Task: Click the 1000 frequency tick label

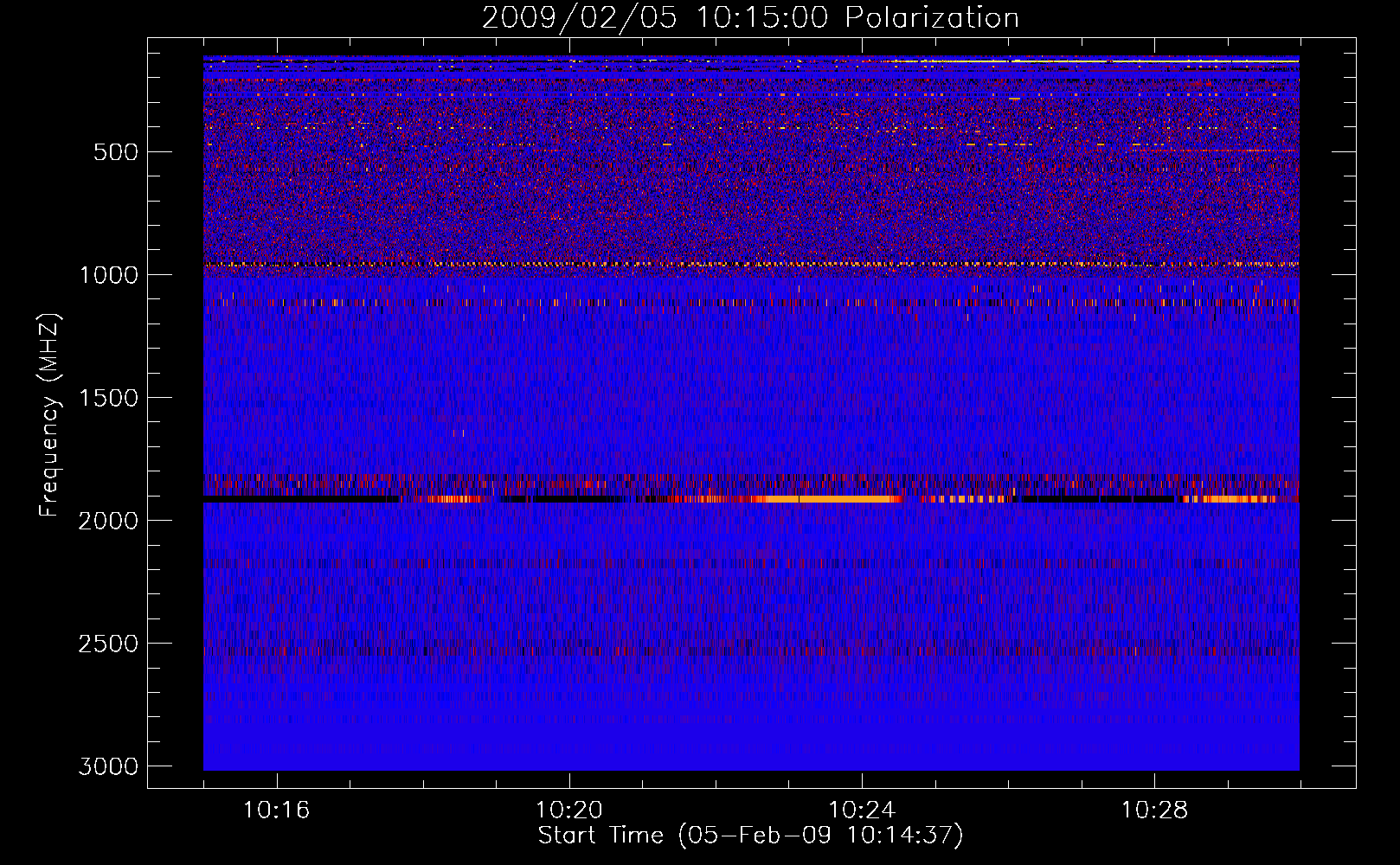Action: point(108,275)
